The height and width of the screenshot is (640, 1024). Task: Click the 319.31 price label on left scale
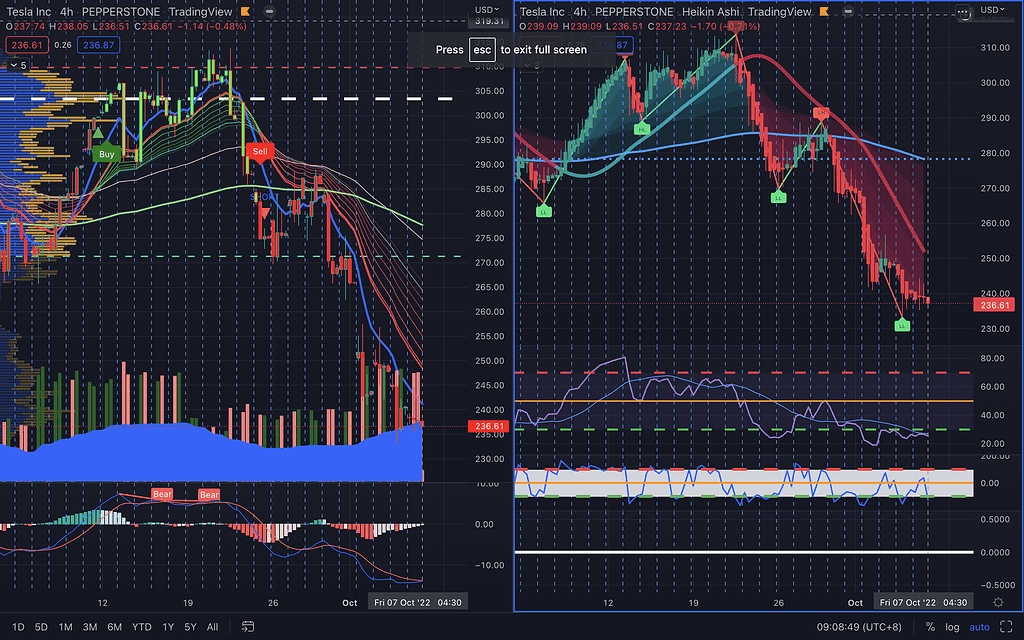tap(489, 21)
